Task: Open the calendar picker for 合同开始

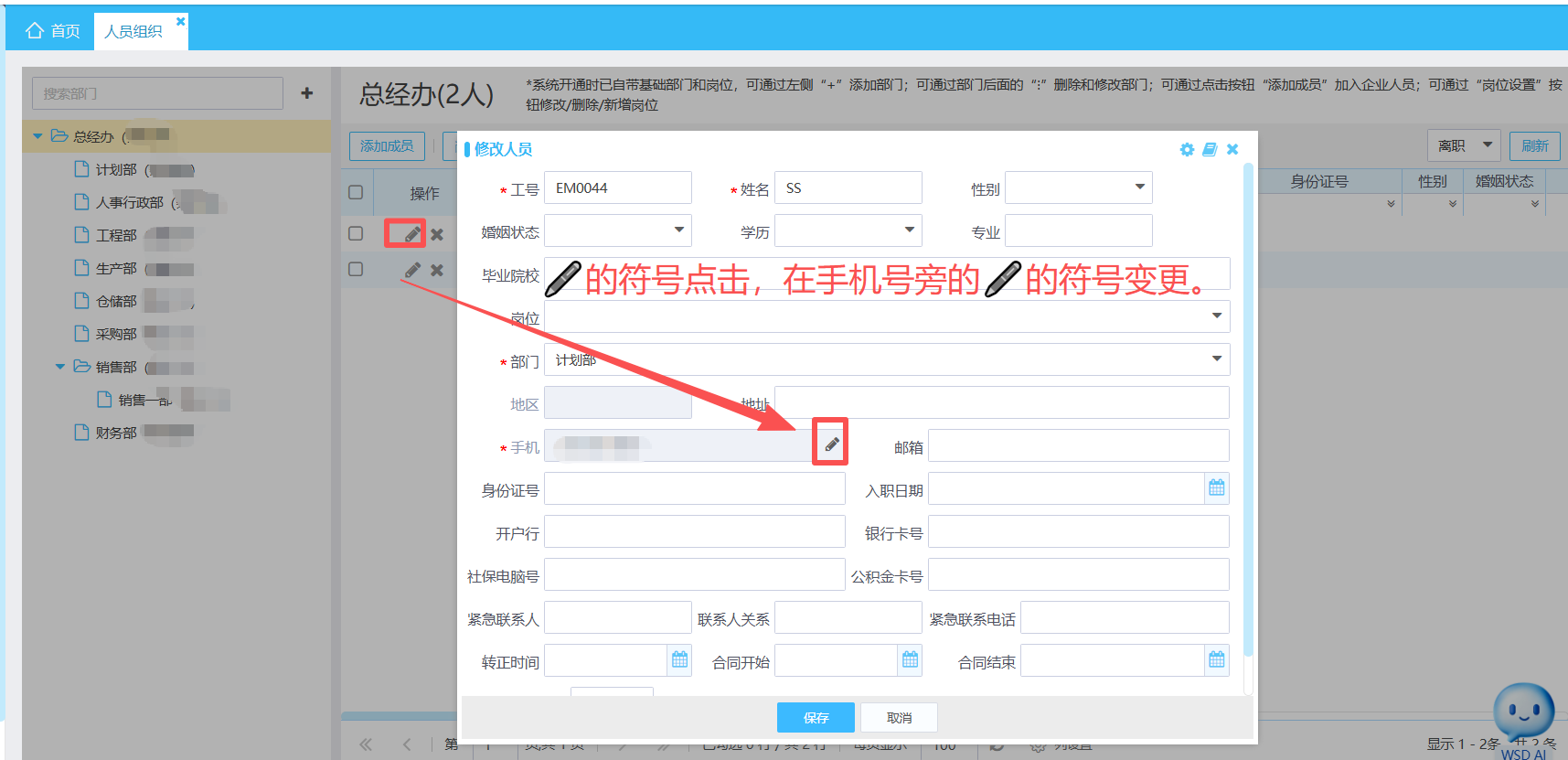Action: pyautogui.click(x=910, y=659)
